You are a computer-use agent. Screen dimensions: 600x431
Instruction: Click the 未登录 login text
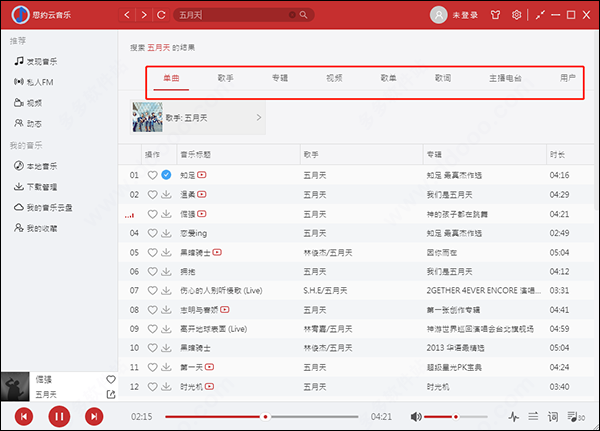tap(465, 15)
